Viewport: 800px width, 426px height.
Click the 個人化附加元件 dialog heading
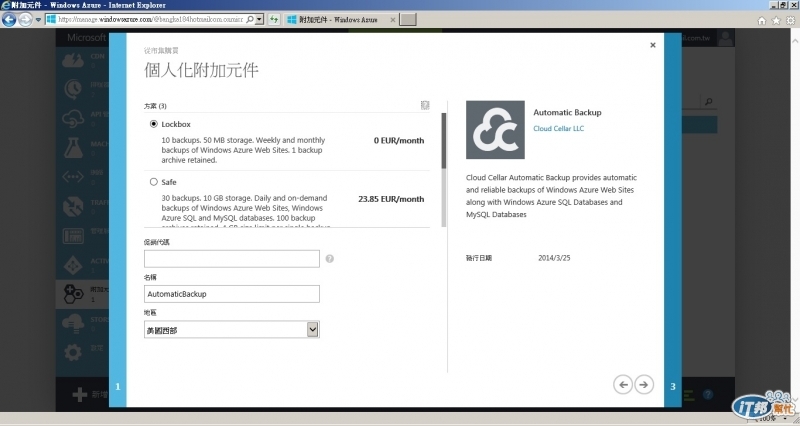(x=201, y=70)
